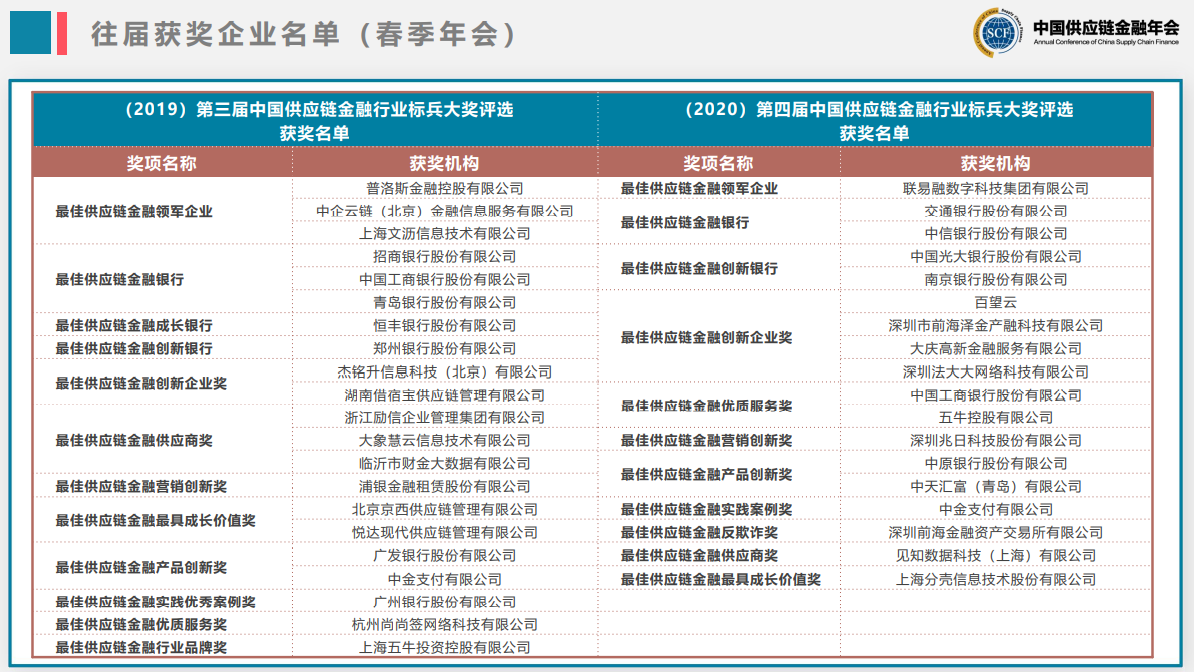
Task: Click the SCF circular logo icon
Action: pyautogui.click(x=997, y=33)
